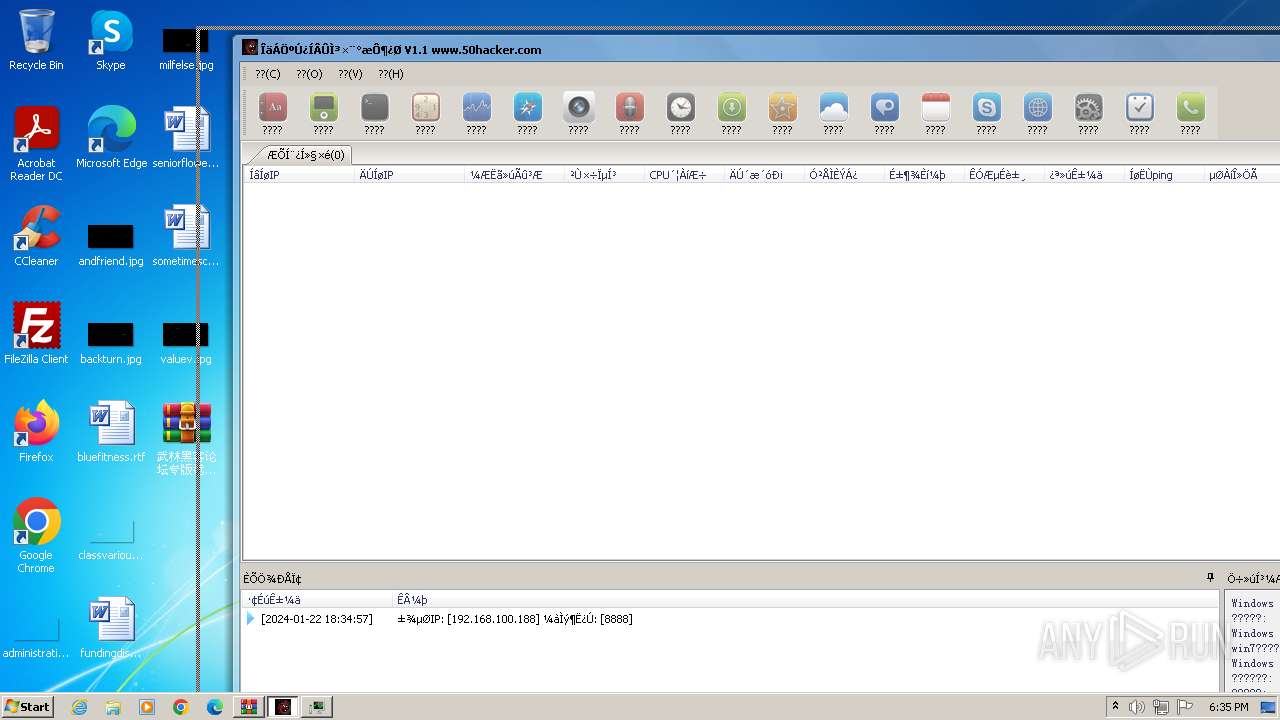
Task: Click the blue compass toolbar icon
Action: coord(527,107)
